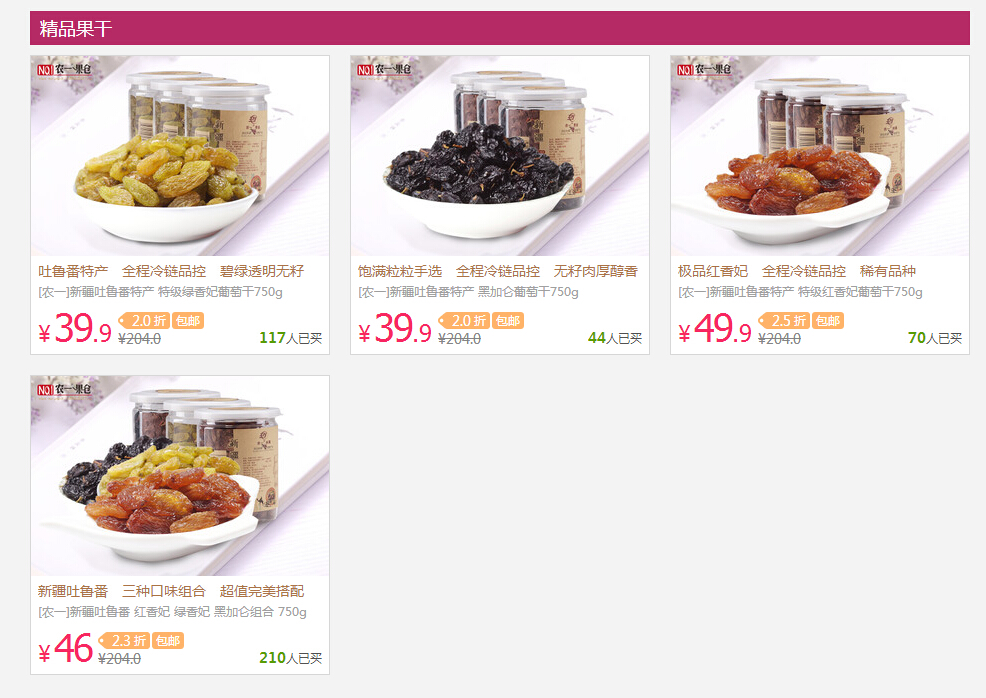Click the 2.5折 discount tag on red raisins
Viewport: 986px width, 698px height.
pyautogui.click(x=784, y=321)
